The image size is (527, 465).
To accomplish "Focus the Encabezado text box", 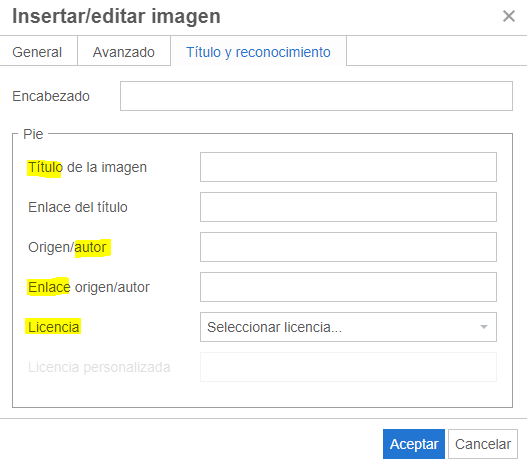I will point(316,96).
